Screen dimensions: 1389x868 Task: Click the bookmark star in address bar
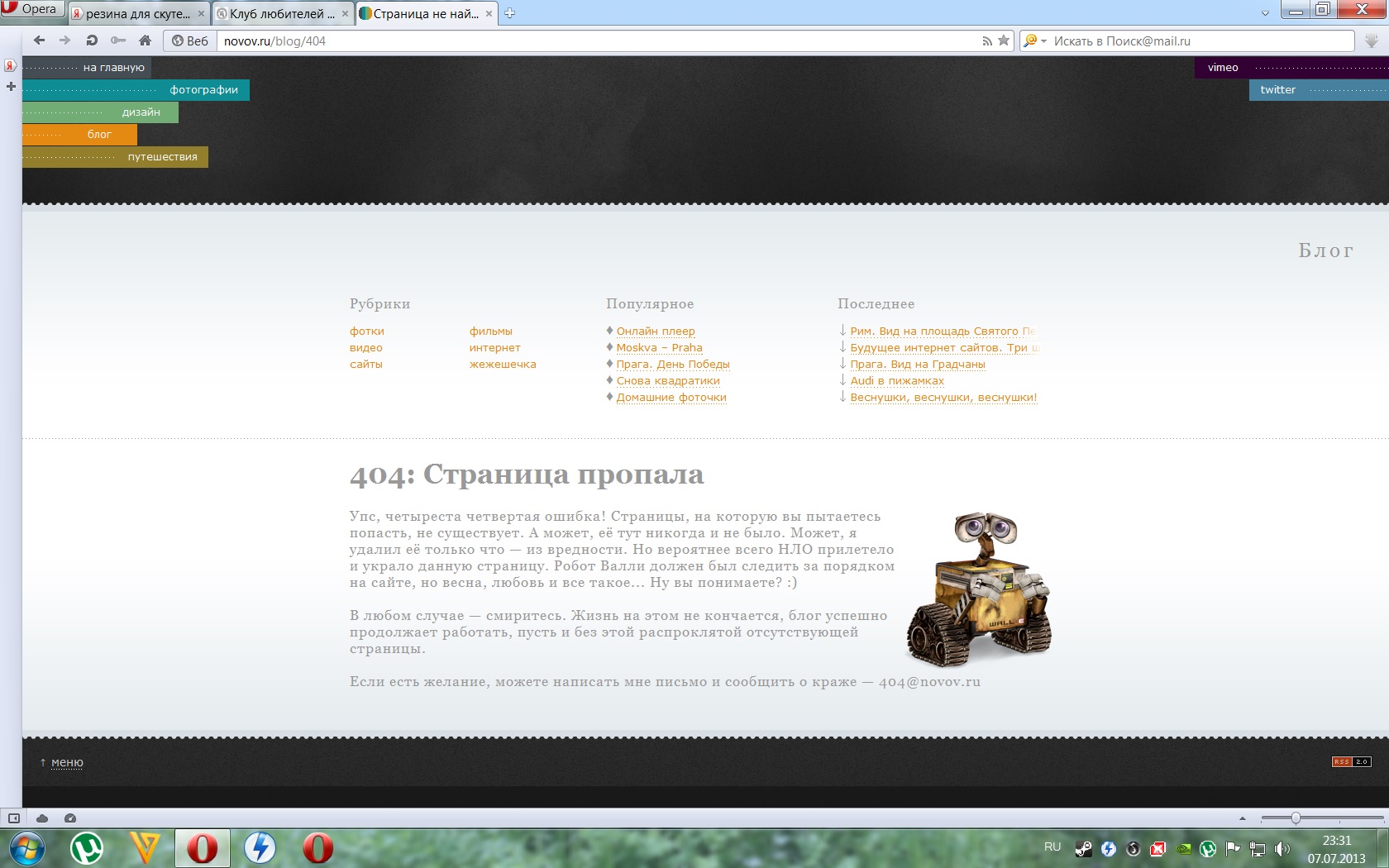pyautogui.click(x=1004, y=41)
